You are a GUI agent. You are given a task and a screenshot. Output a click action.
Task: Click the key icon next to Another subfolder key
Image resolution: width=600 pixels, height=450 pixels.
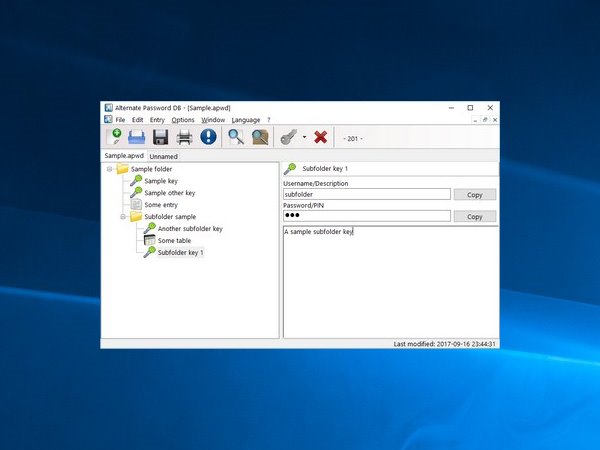[x=150, y=228]
